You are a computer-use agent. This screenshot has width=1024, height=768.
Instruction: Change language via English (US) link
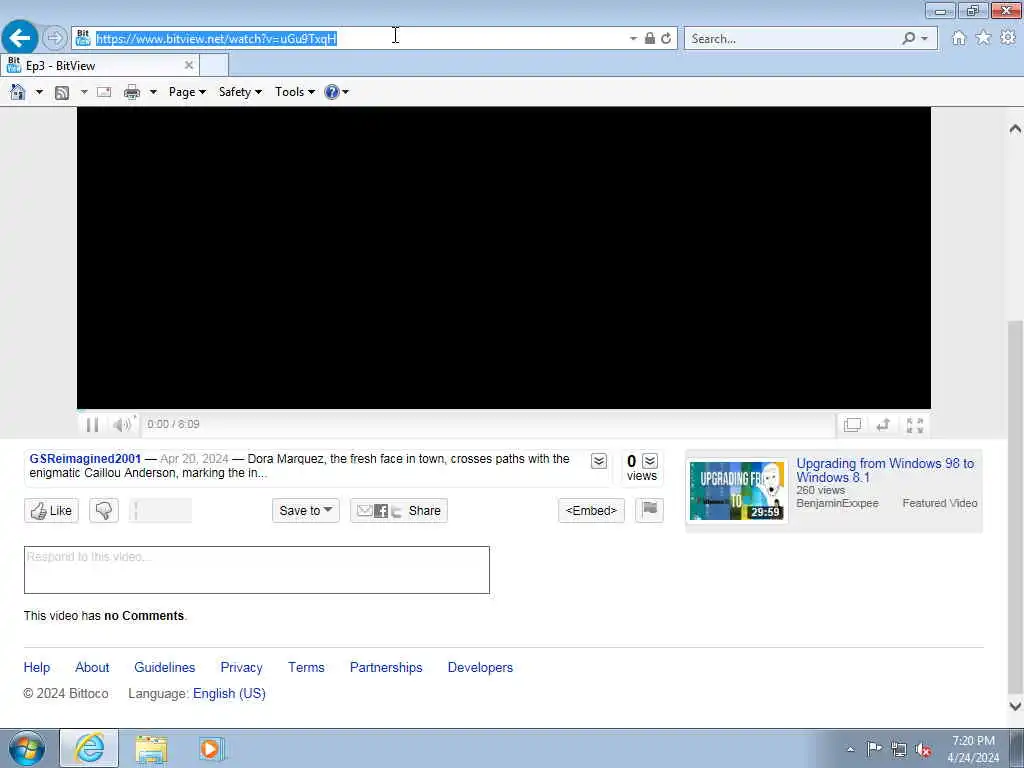point(229,694)
